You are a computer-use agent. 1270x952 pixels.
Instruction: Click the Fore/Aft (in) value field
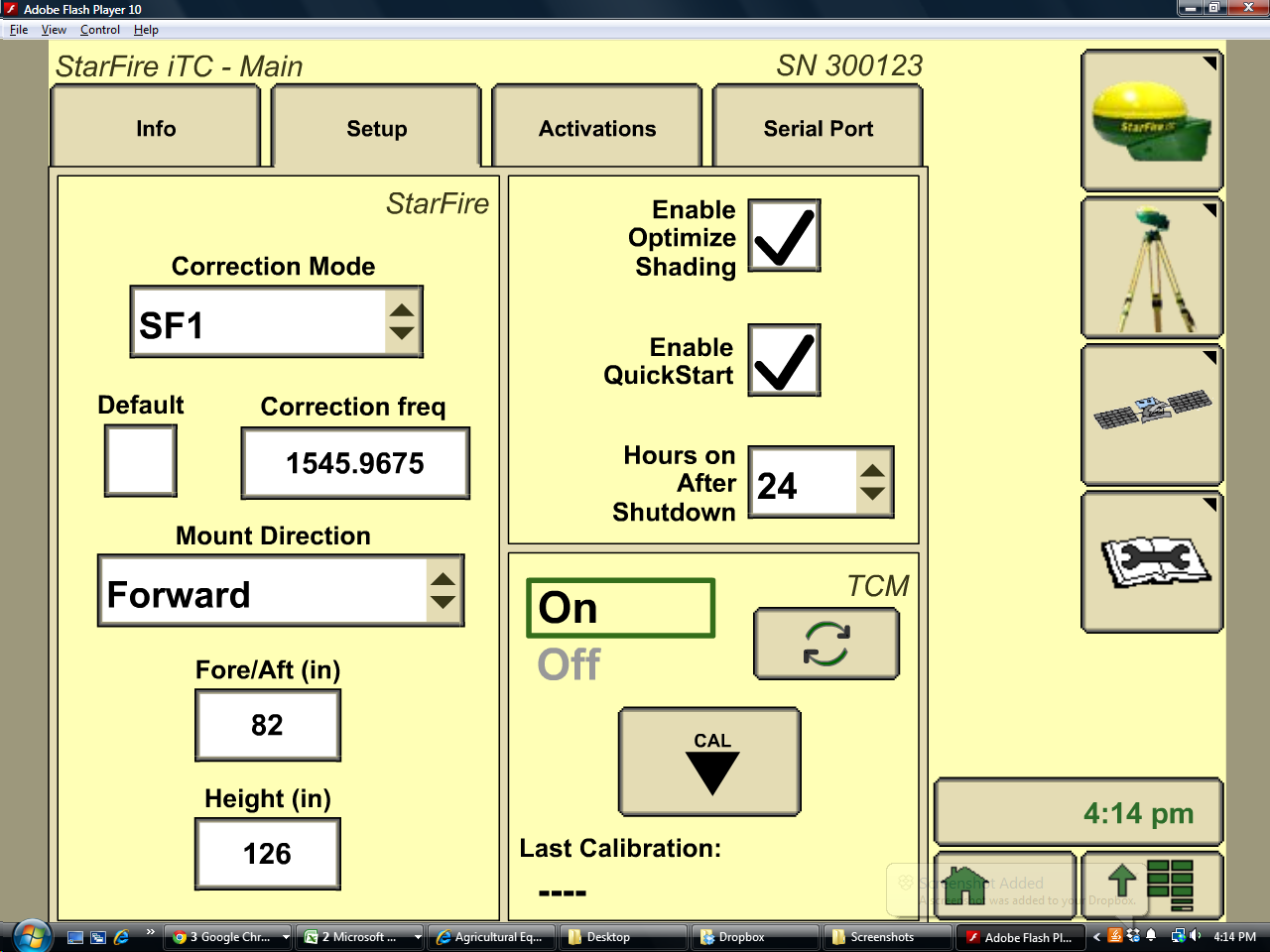(x=268, y=725)
